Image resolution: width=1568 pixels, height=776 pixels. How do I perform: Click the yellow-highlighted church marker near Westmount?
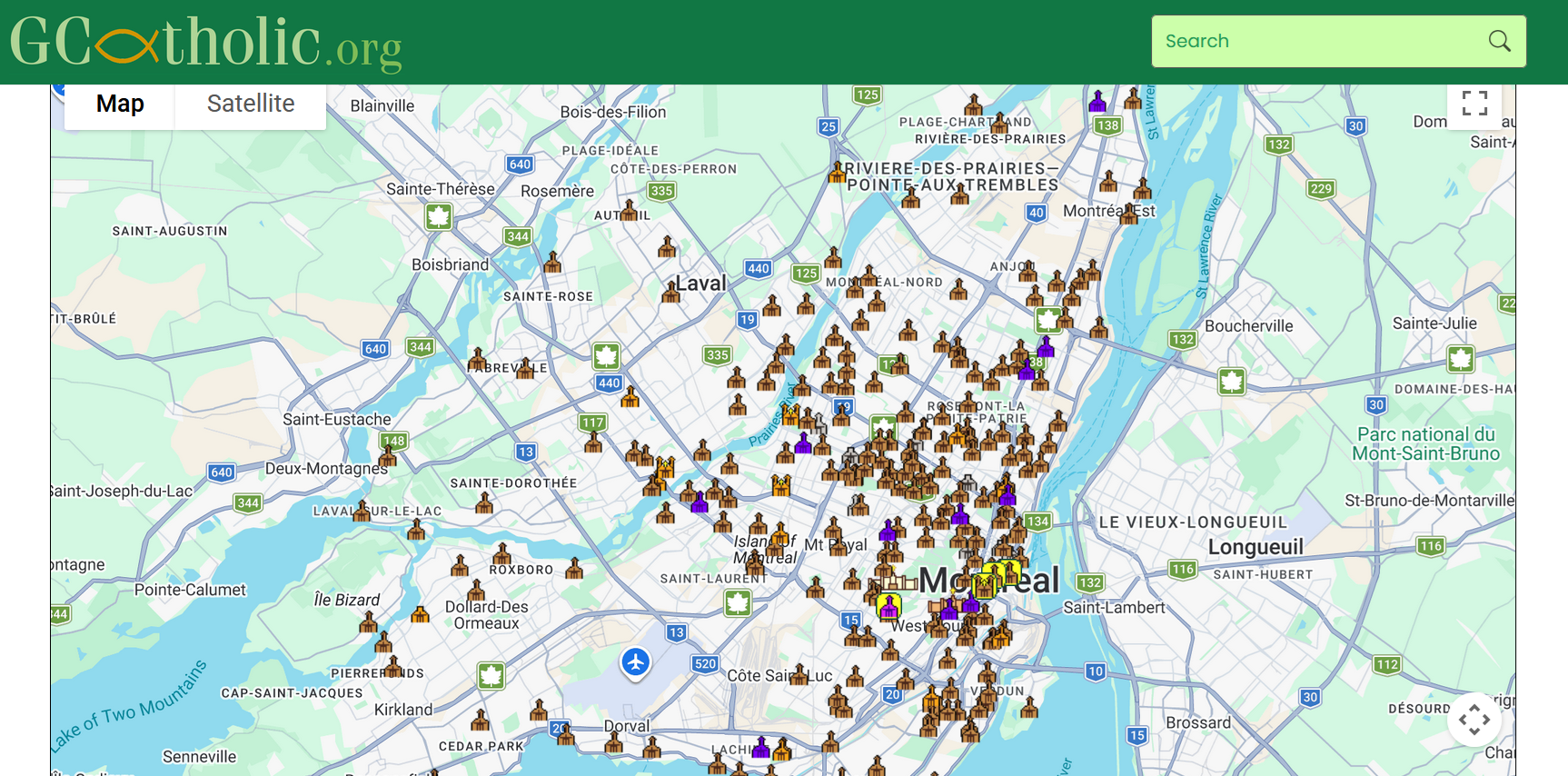pos(888,605)
